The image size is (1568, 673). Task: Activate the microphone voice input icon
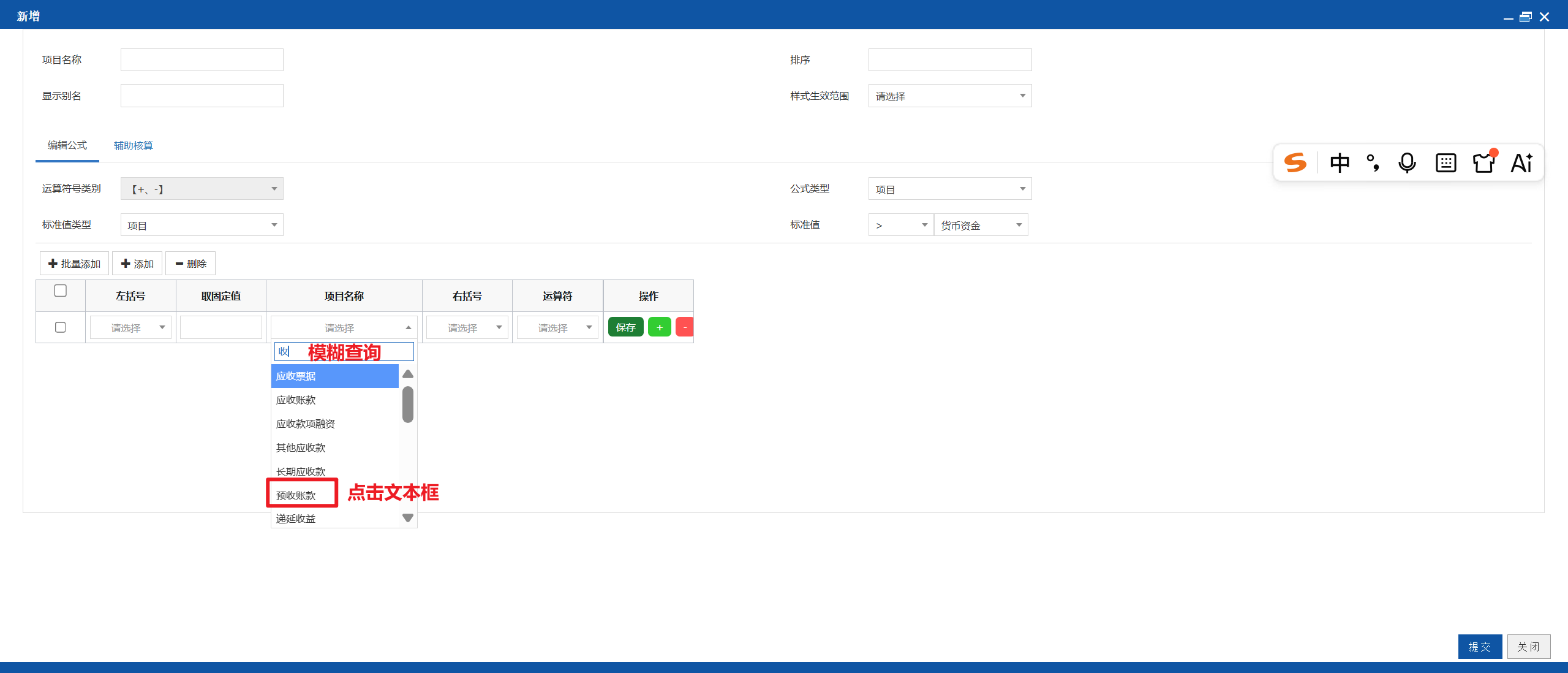pyautogui.click(x=1407, y=163)
